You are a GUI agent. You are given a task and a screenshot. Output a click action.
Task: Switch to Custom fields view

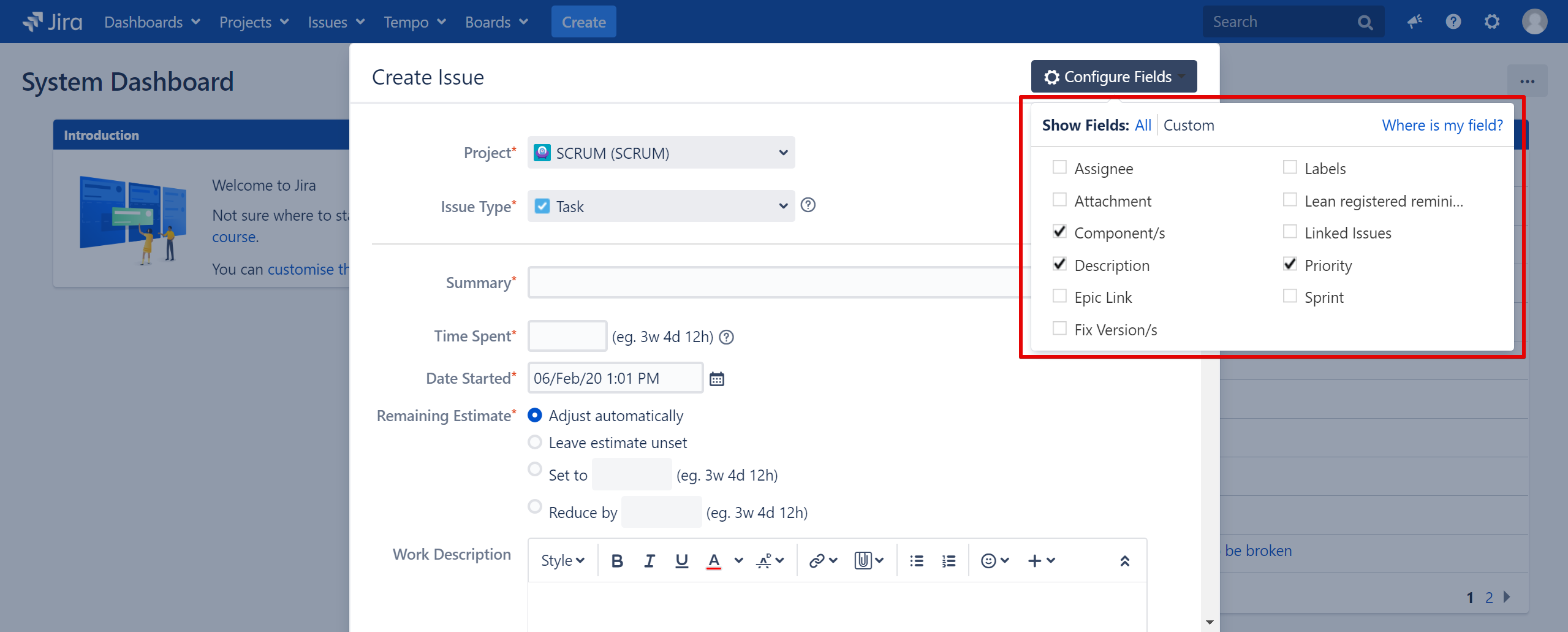click(x=1189, y=125)
